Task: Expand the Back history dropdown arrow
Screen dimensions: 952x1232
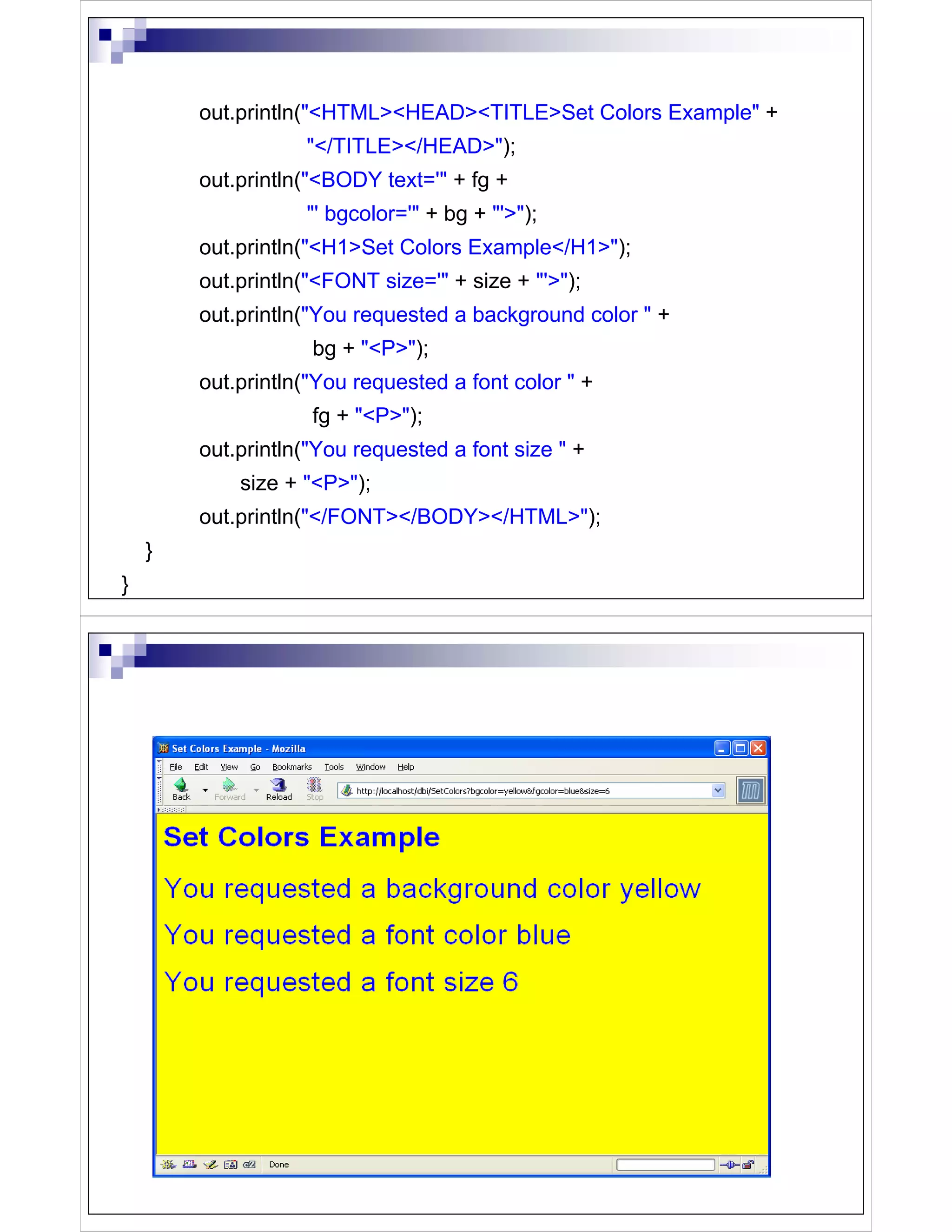Action: point(205,790)
